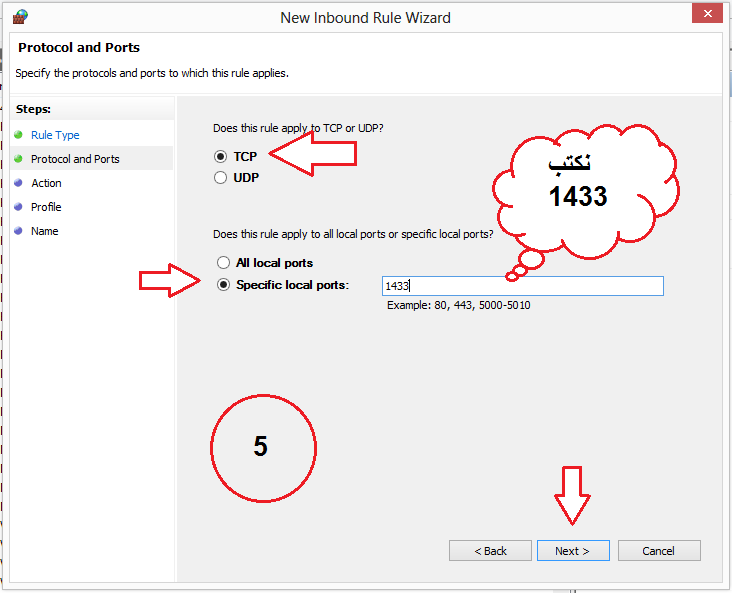Screen dimensions: 732x593
Task: Click the ports text field containing 1433
Action: [x=522, y=286]
